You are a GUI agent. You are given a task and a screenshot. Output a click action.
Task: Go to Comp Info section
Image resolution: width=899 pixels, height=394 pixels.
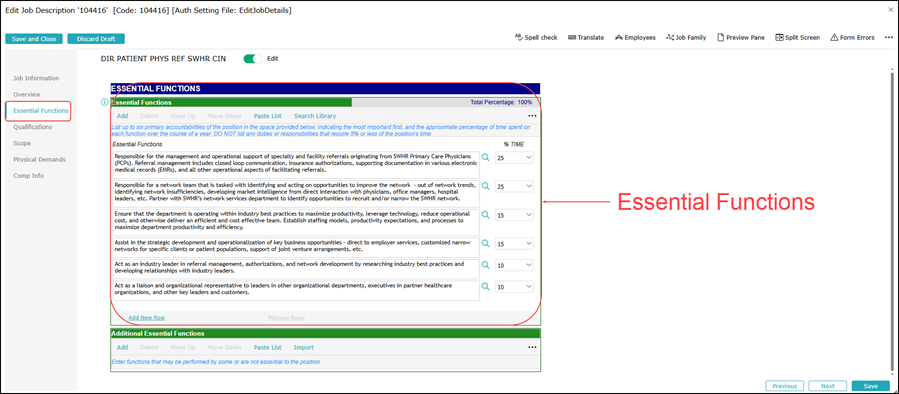coord(29,175)
